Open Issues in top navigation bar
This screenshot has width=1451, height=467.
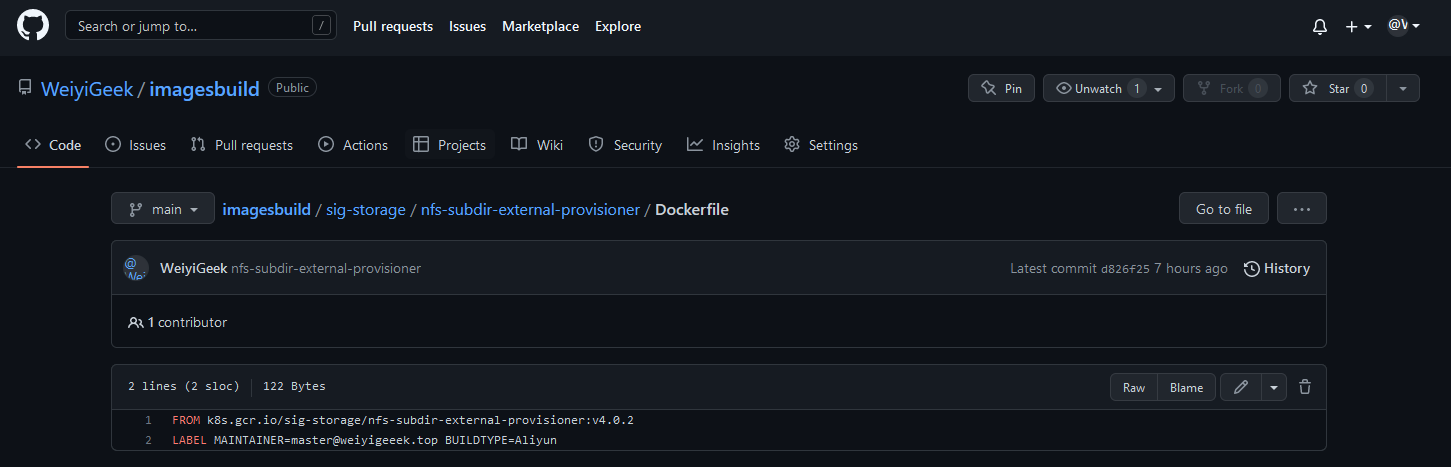(x=467, y=26)
